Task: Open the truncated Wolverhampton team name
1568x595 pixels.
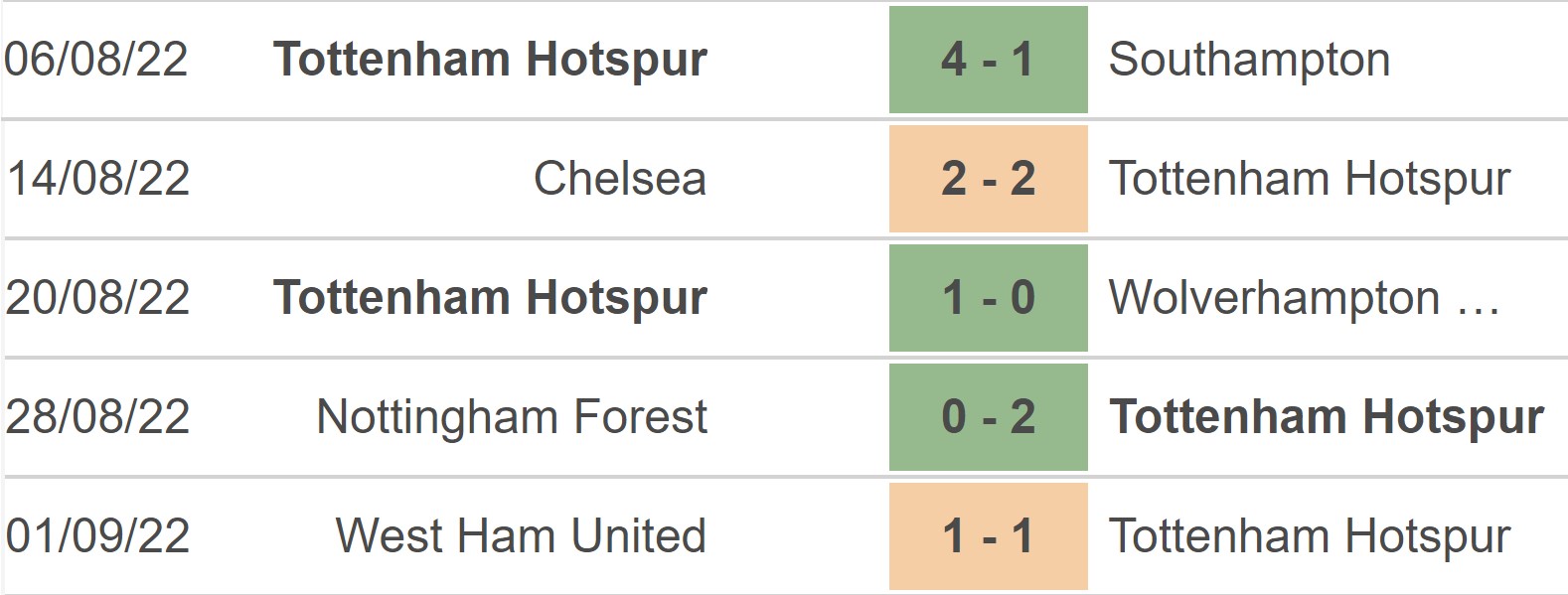Action: pyautogui.click(x=1304, y=298)
